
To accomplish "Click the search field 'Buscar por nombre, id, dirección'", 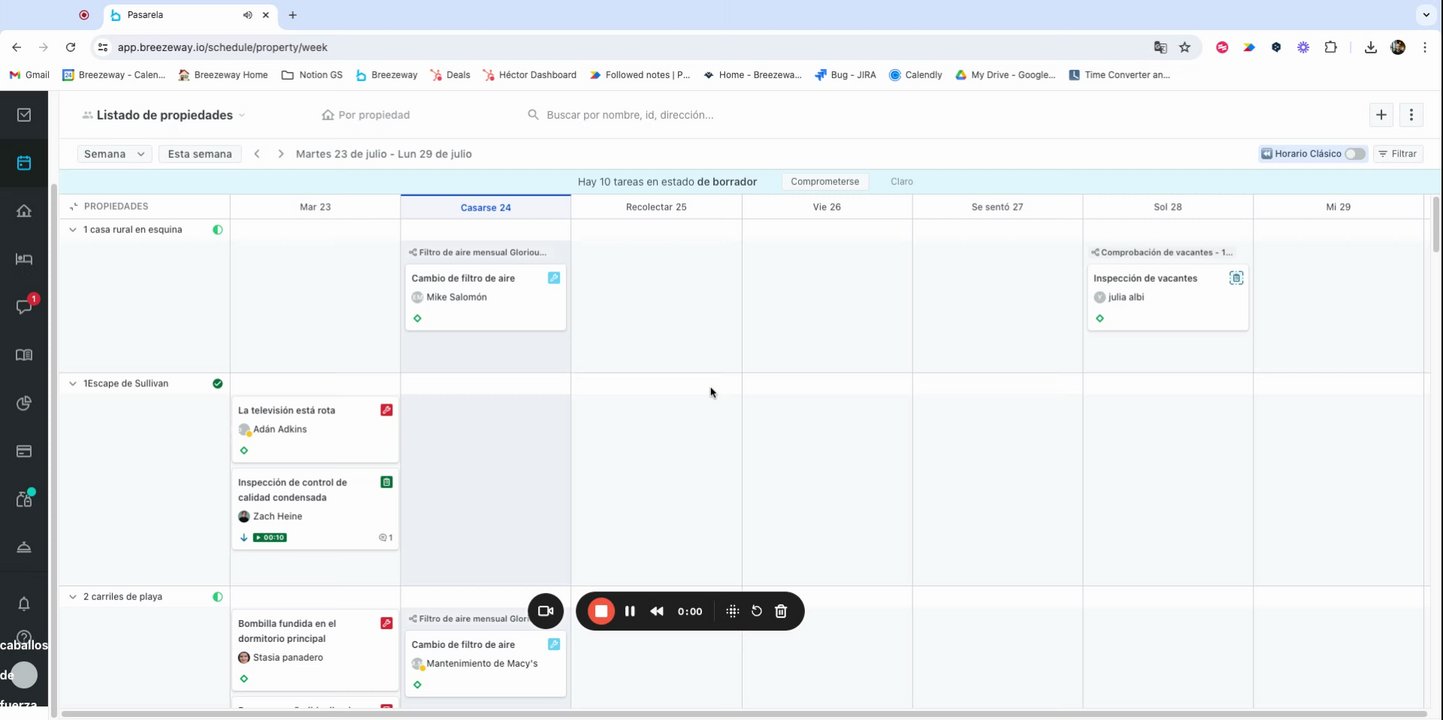I will click(x=630, y=115).
